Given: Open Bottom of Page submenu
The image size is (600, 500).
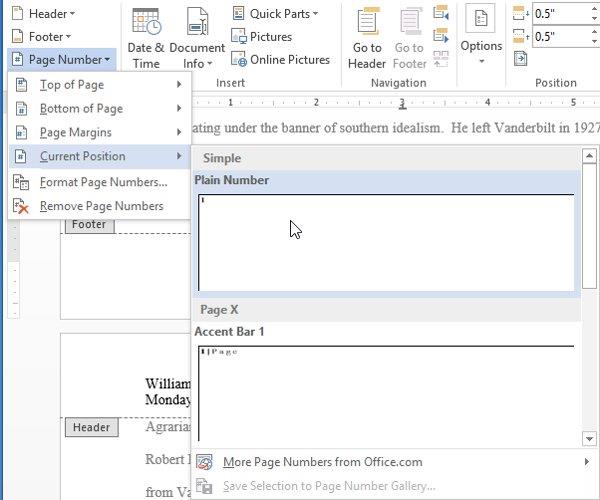Looking at the screenshot, I should click(x=99, y=109).
